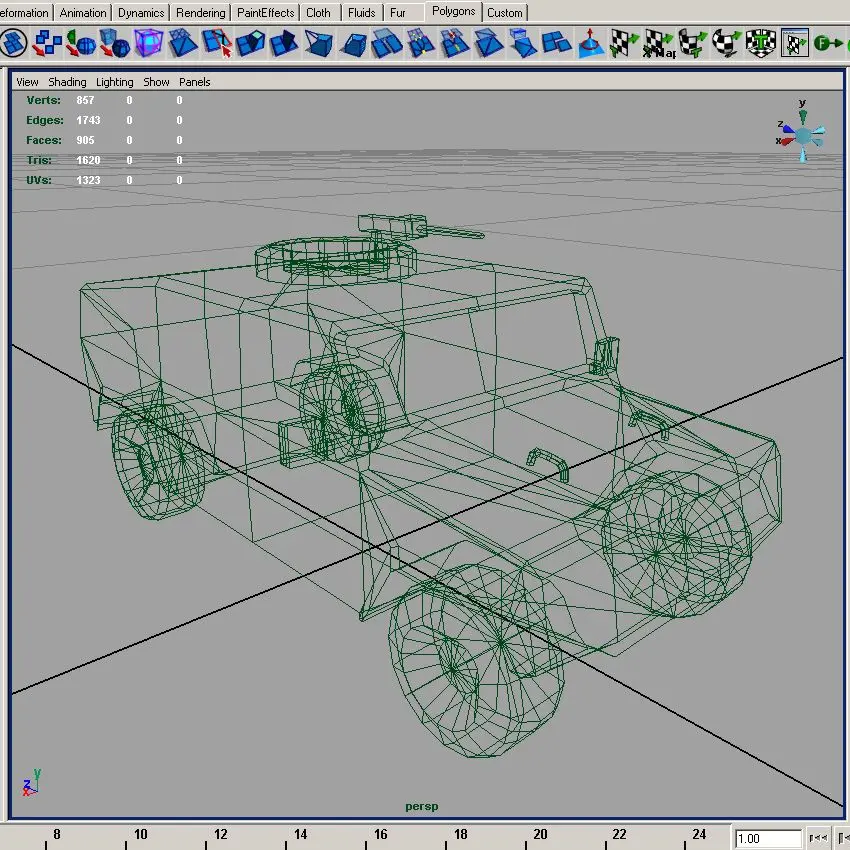Apply Planar Mapping from shelf
The height and width of the screenshot is (850, 850).
(623, 43)
